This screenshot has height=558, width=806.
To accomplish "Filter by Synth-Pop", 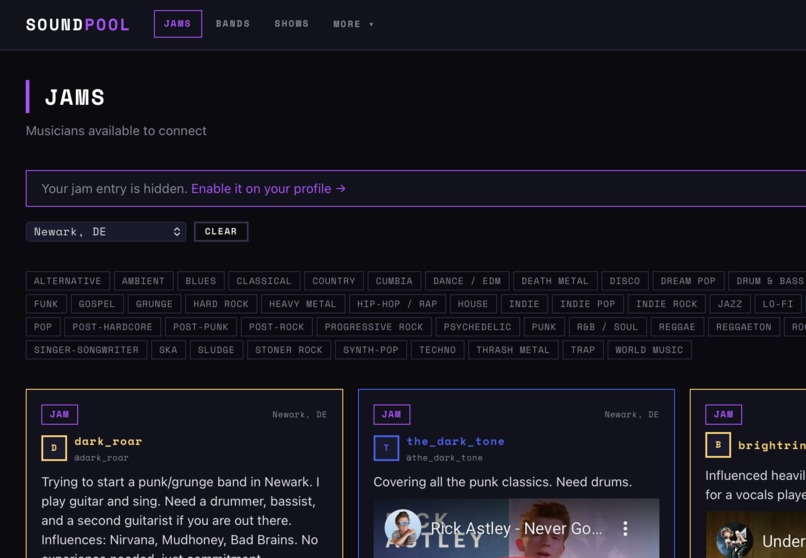I will (x=371, y=350).
